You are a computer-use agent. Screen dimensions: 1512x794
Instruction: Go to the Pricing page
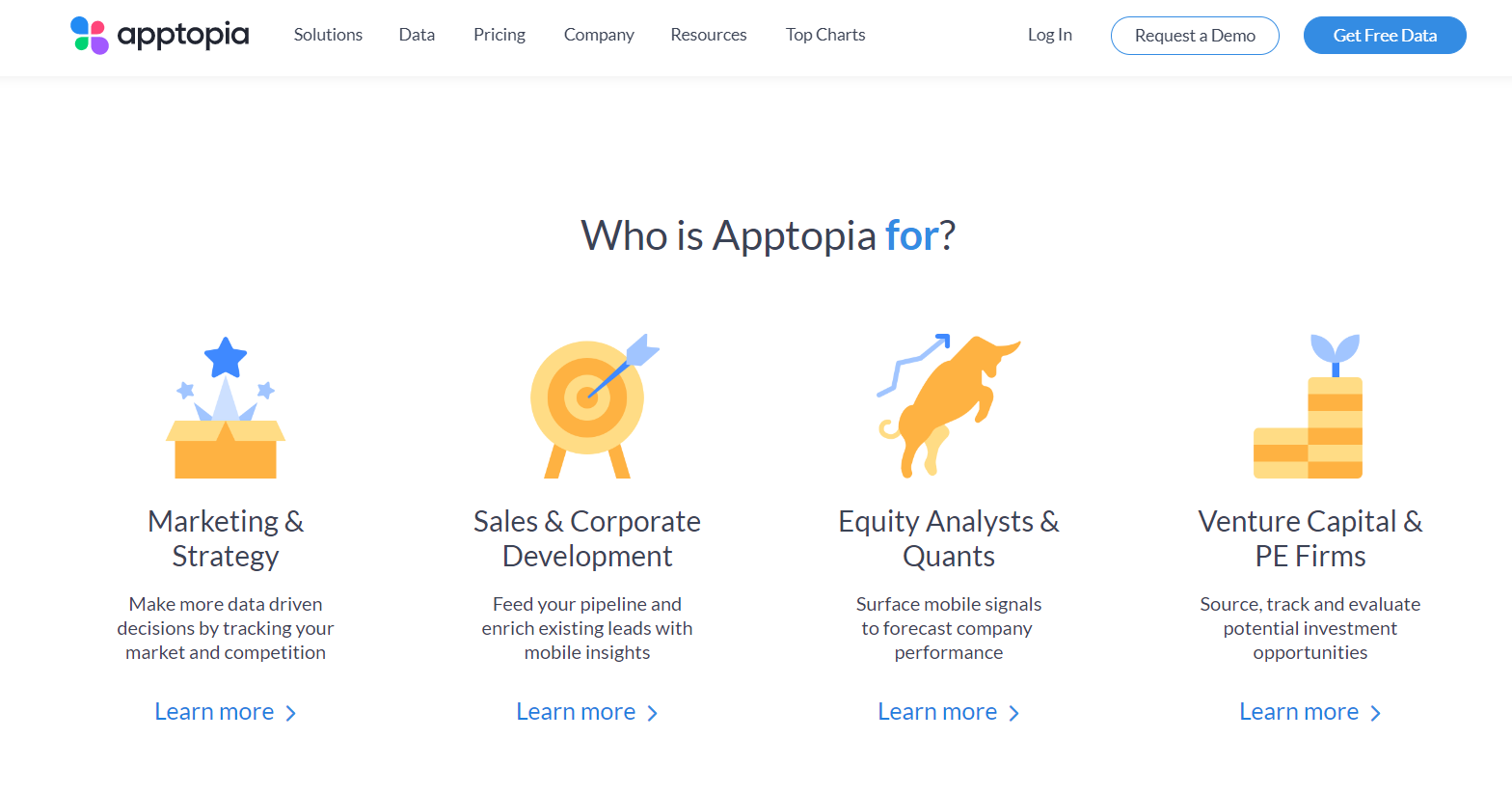click(x=499, y=35)
